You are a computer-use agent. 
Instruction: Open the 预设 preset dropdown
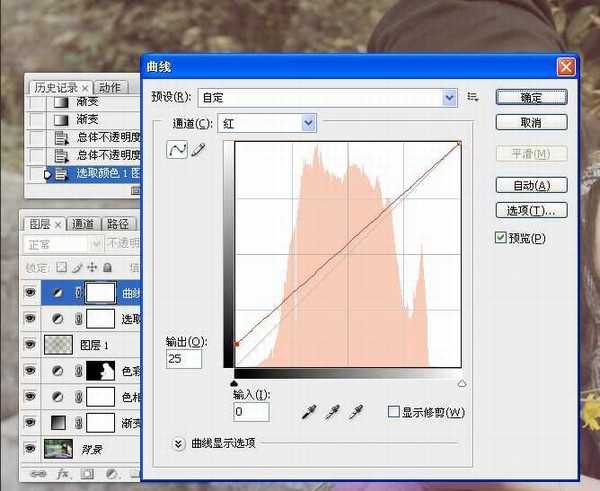click(449, 97)
